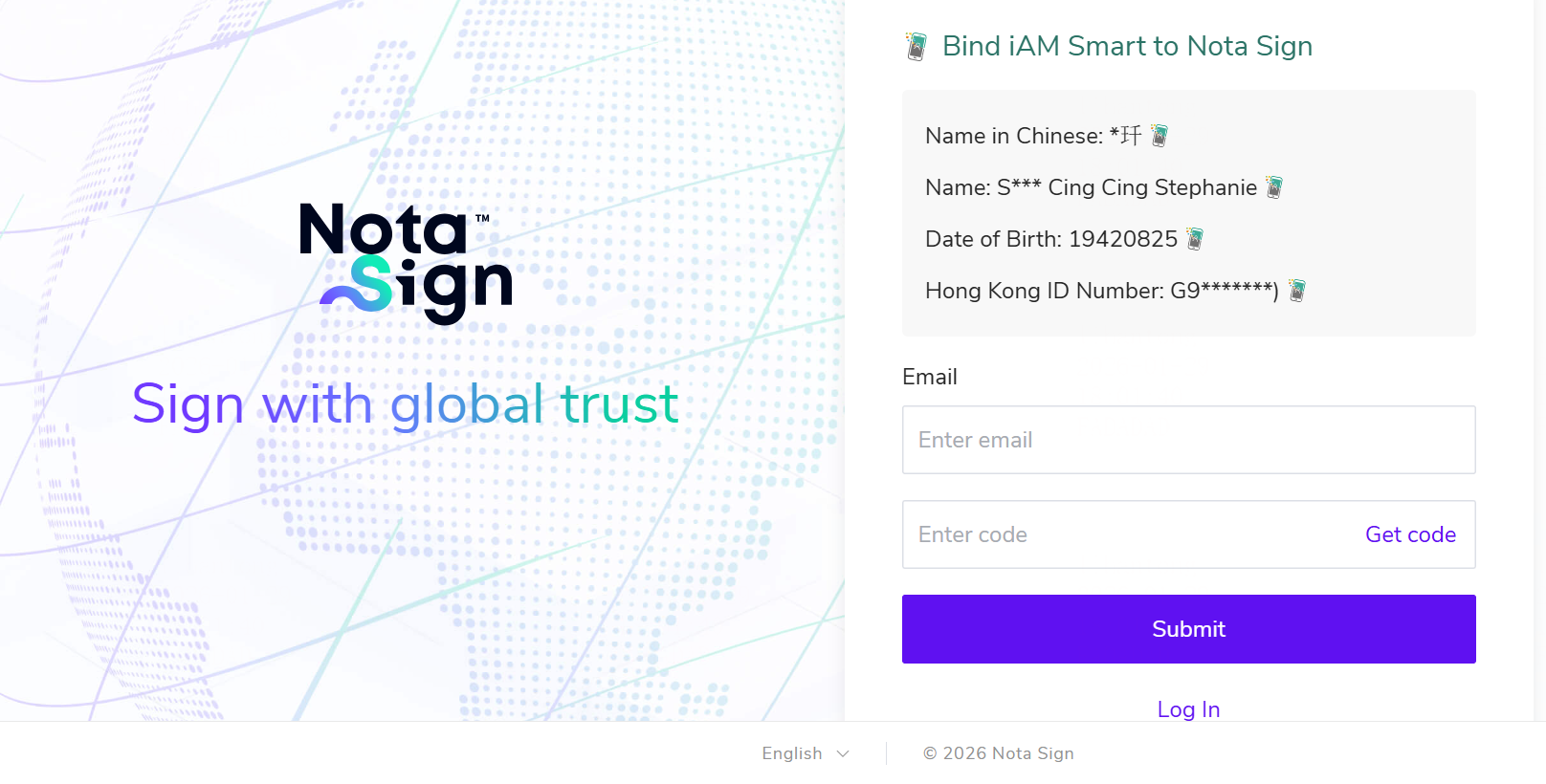This screenshot has height=784, width=1546.
Task: Click iAM Smart icon beside Date of Birth
Action: (1195, 239)
